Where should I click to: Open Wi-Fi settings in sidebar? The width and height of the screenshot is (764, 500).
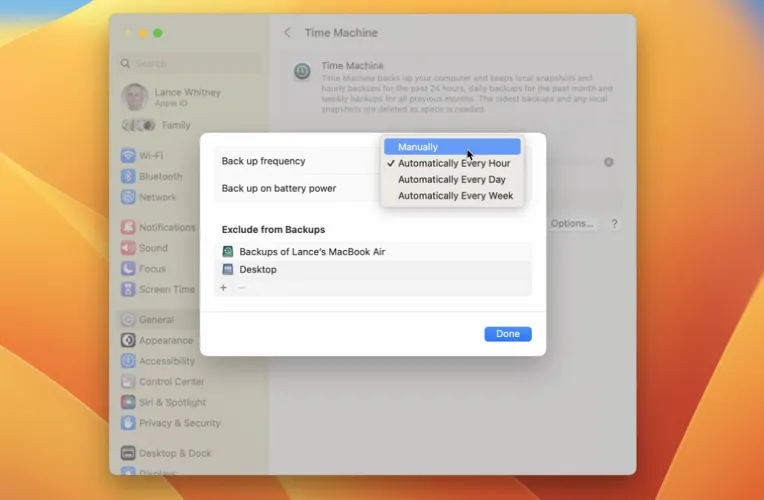(x=151, y=156)
